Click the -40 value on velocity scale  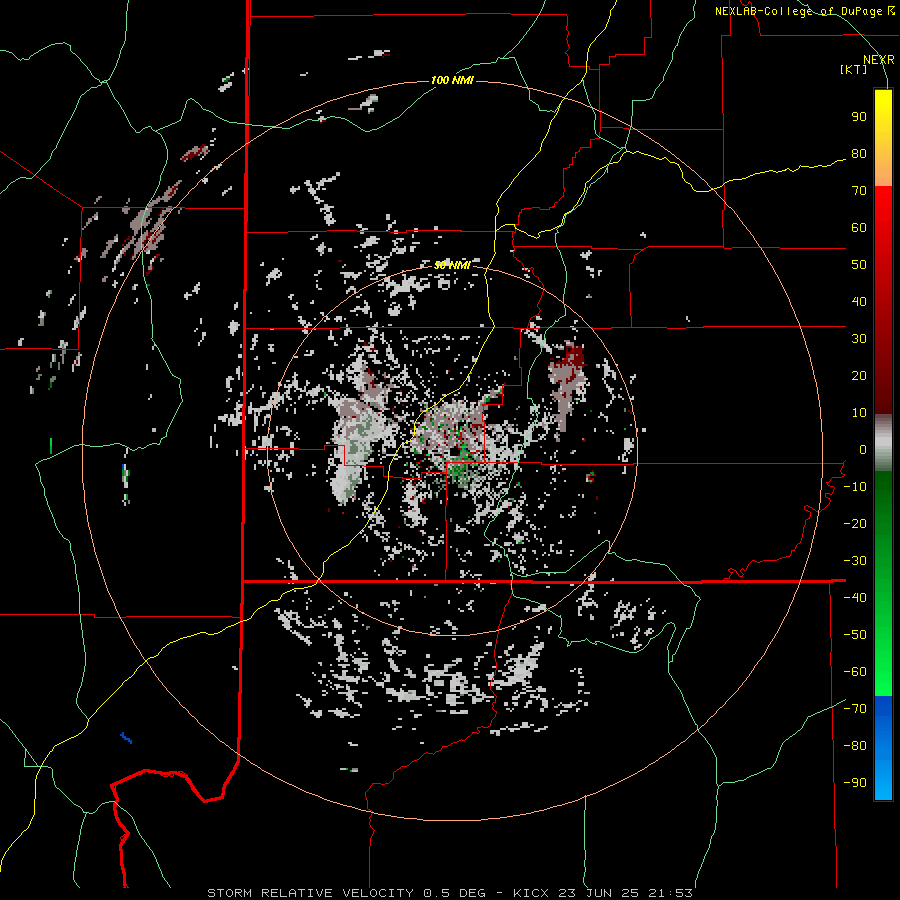coord(855,598)
